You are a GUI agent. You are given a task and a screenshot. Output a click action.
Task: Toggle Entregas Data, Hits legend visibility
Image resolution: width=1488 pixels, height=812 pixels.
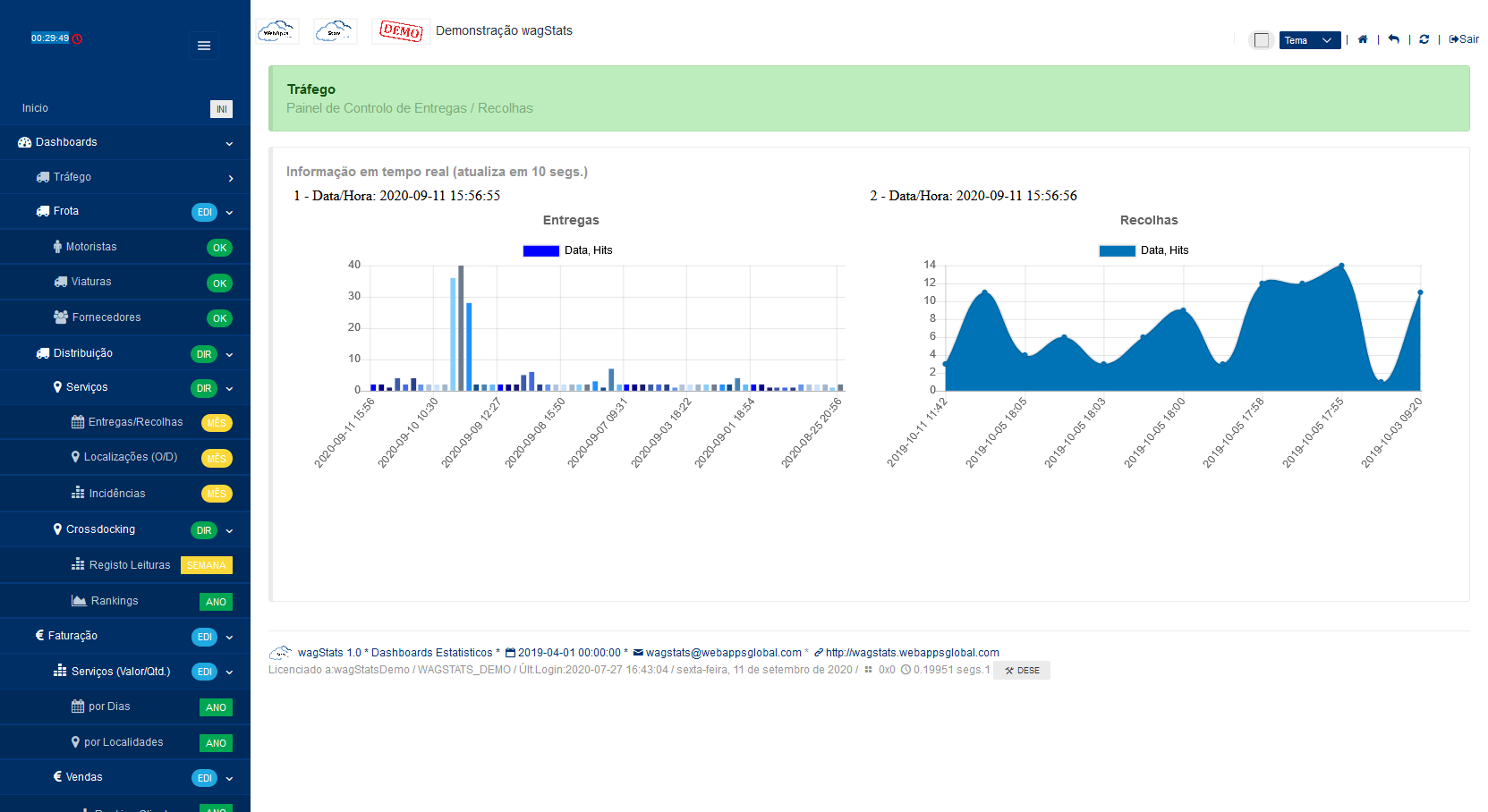click(568, 250)
